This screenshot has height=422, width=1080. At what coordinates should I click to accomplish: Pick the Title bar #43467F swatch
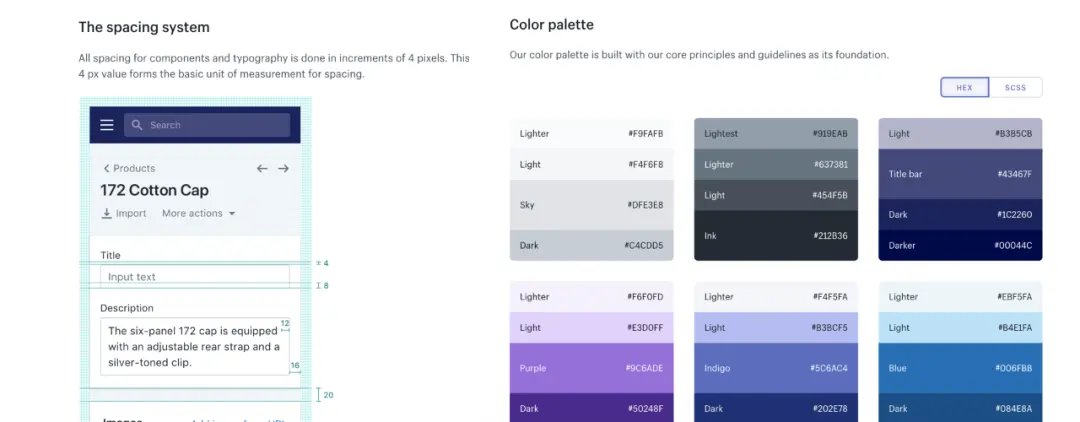[x=960, y=174]
